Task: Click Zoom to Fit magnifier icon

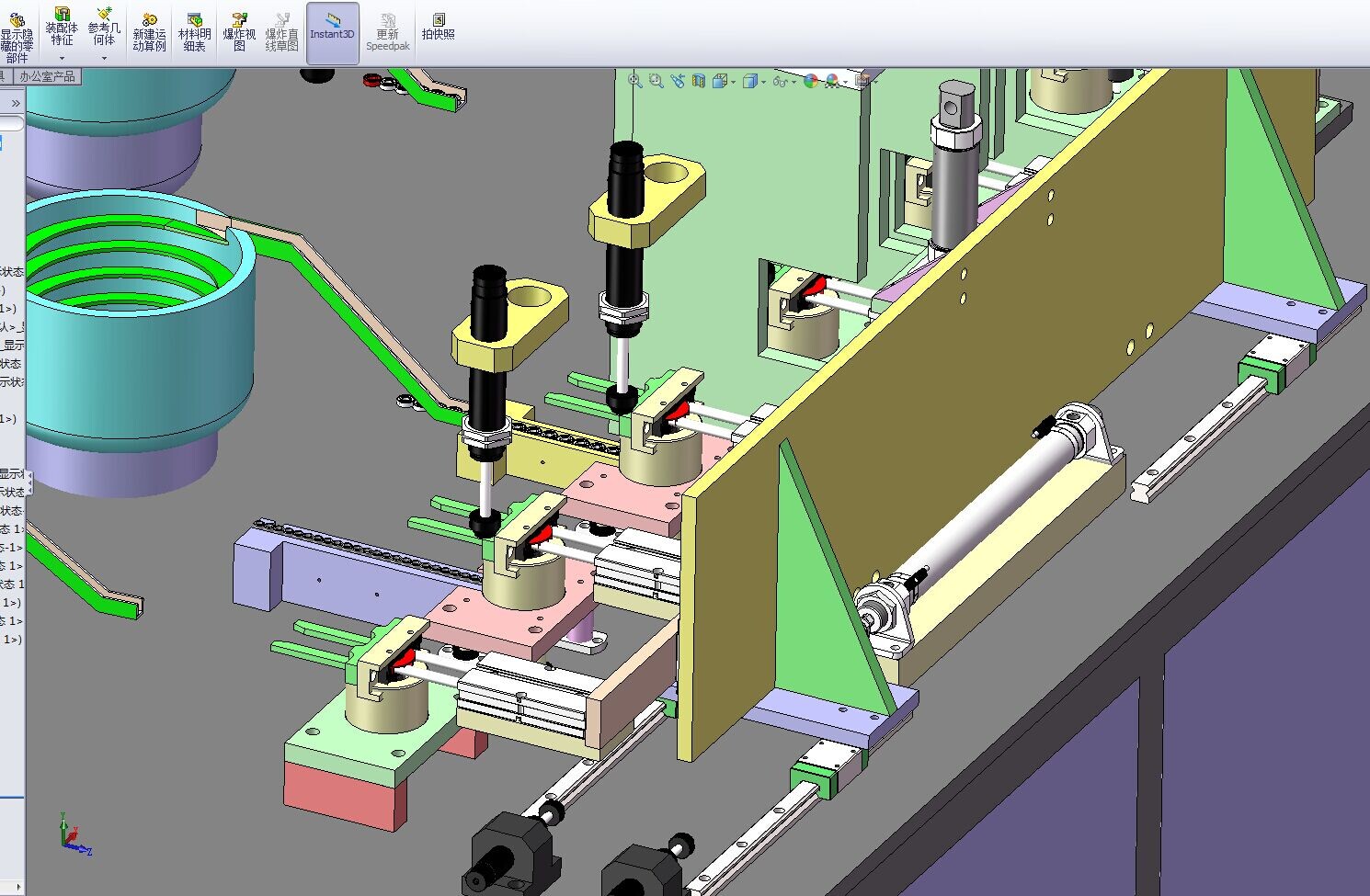Action: (634, 81)
